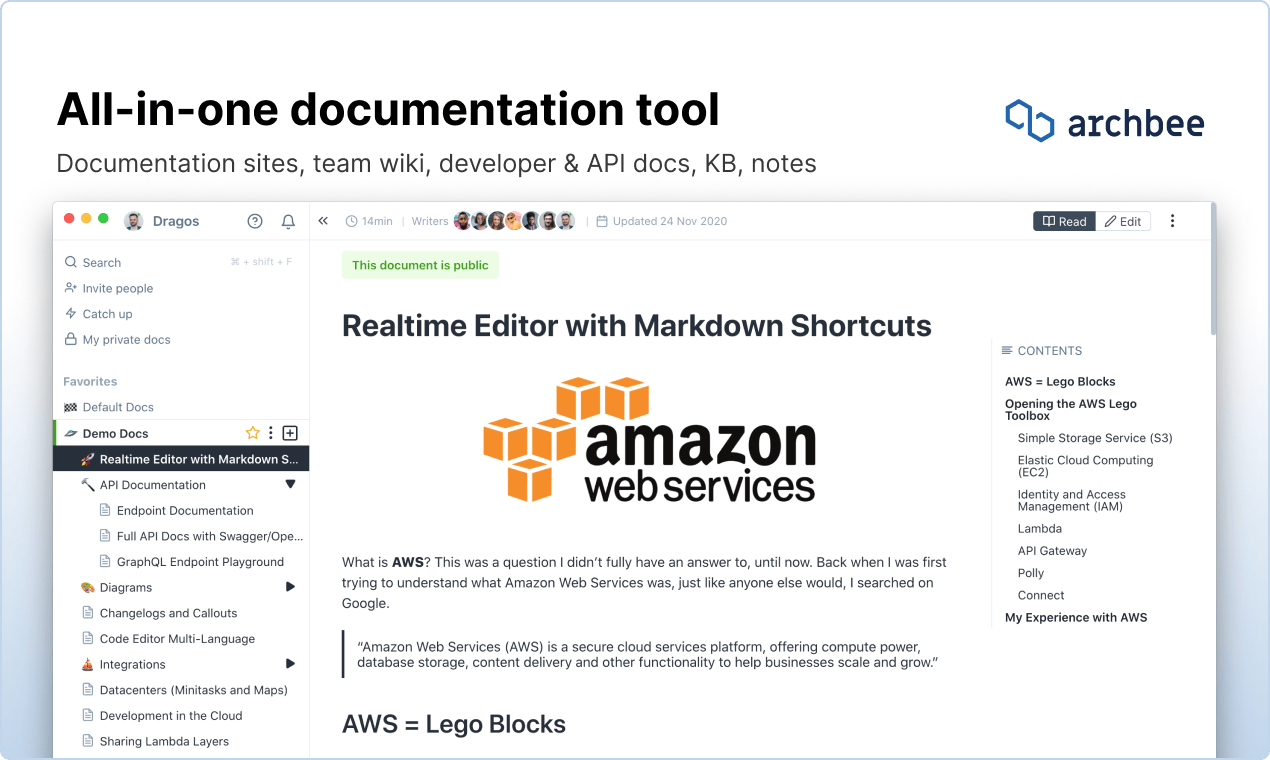
Task: Click the document vertical scrollbar
Action: click(1213, 270)
